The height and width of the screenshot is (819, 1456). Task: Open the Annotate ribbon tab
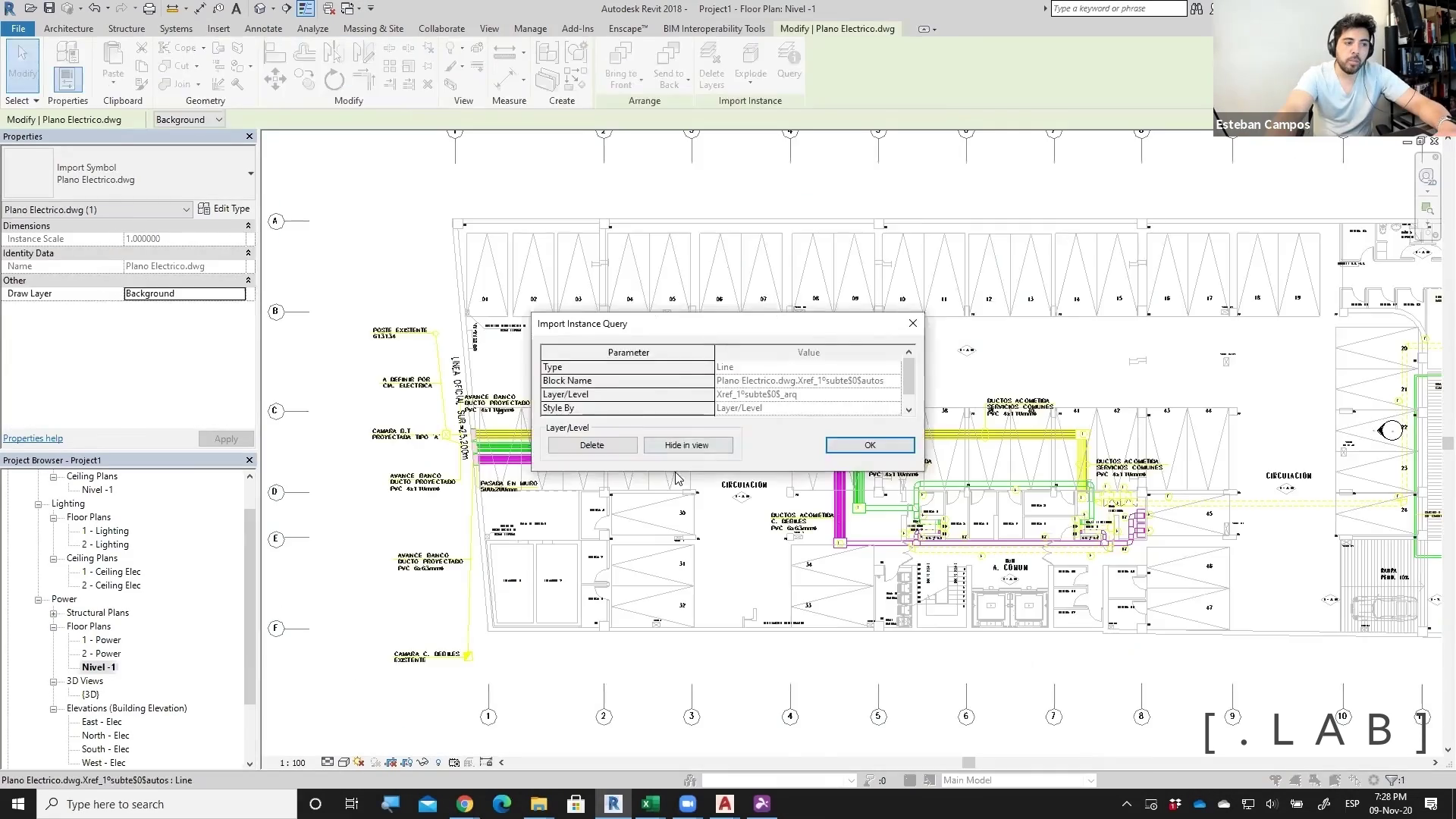click(263, 29)
